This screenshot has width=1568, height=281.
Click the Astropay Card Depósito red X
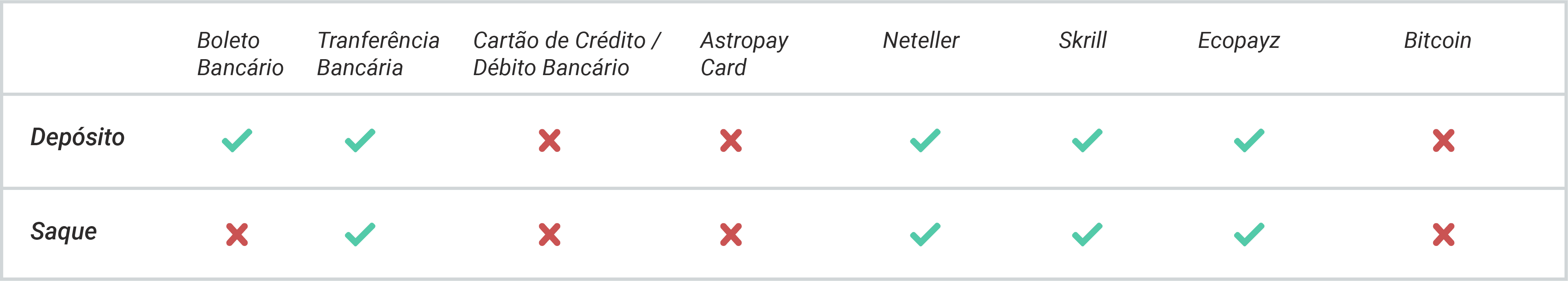[731, 140]
